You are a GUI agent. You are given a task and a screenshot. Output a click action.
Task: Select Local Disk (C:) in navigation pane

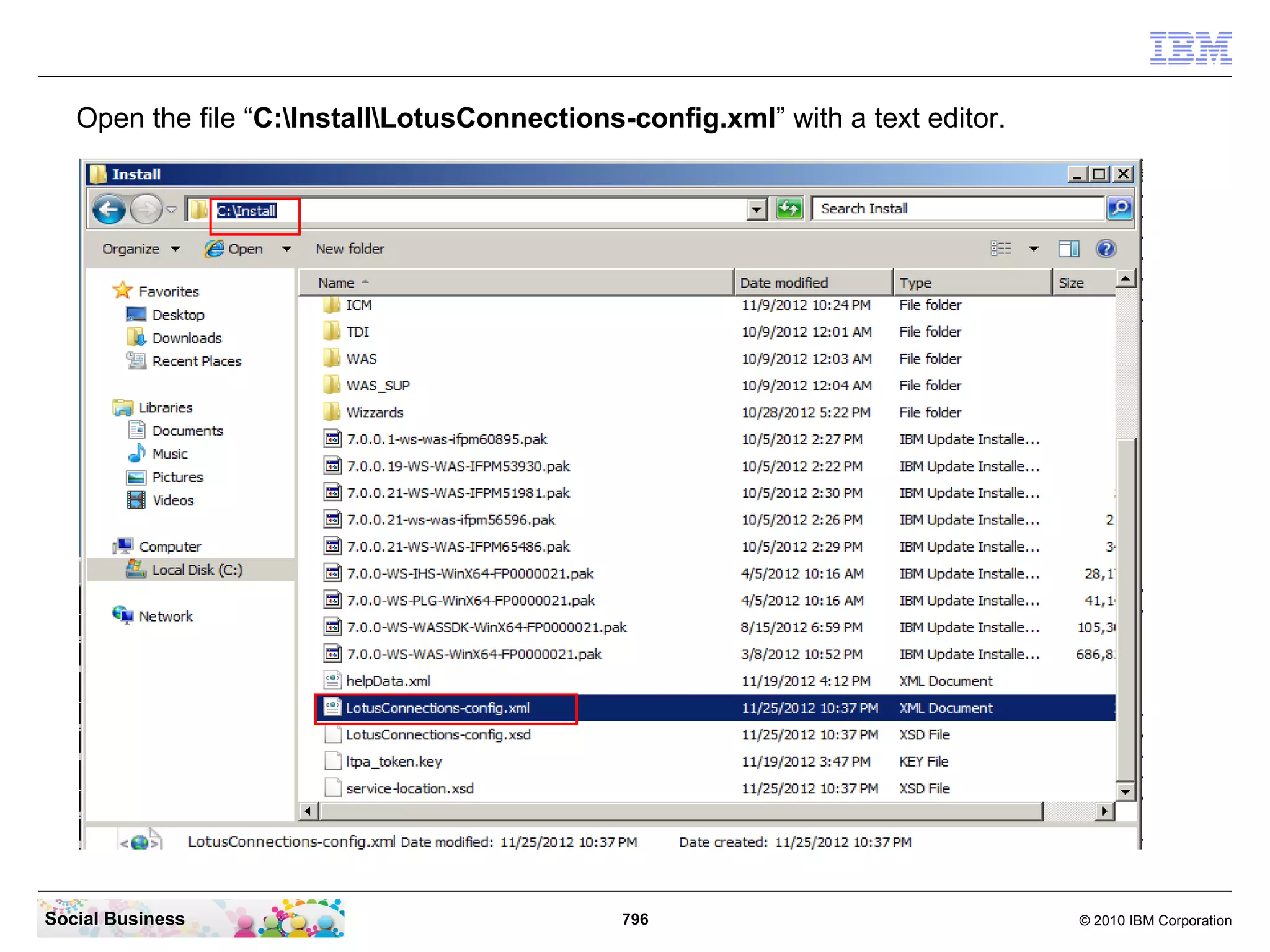190,570
